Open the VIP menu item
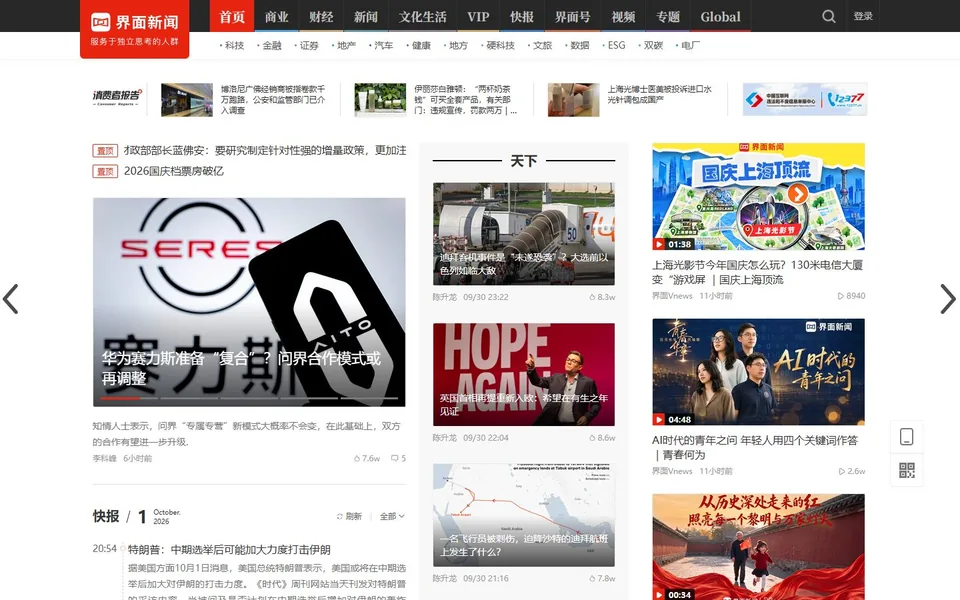This screenshot has height=600, width=960. coord(478,17)
